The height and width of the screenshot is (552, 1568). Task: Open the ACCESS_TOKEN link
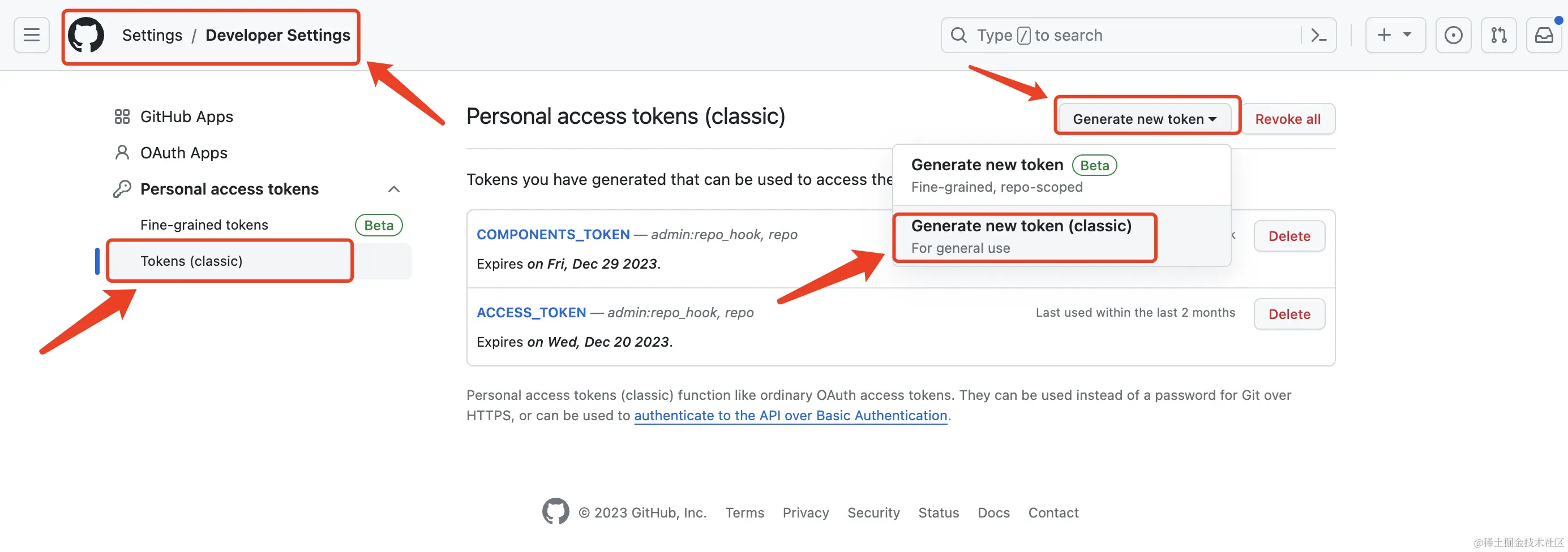531,312
